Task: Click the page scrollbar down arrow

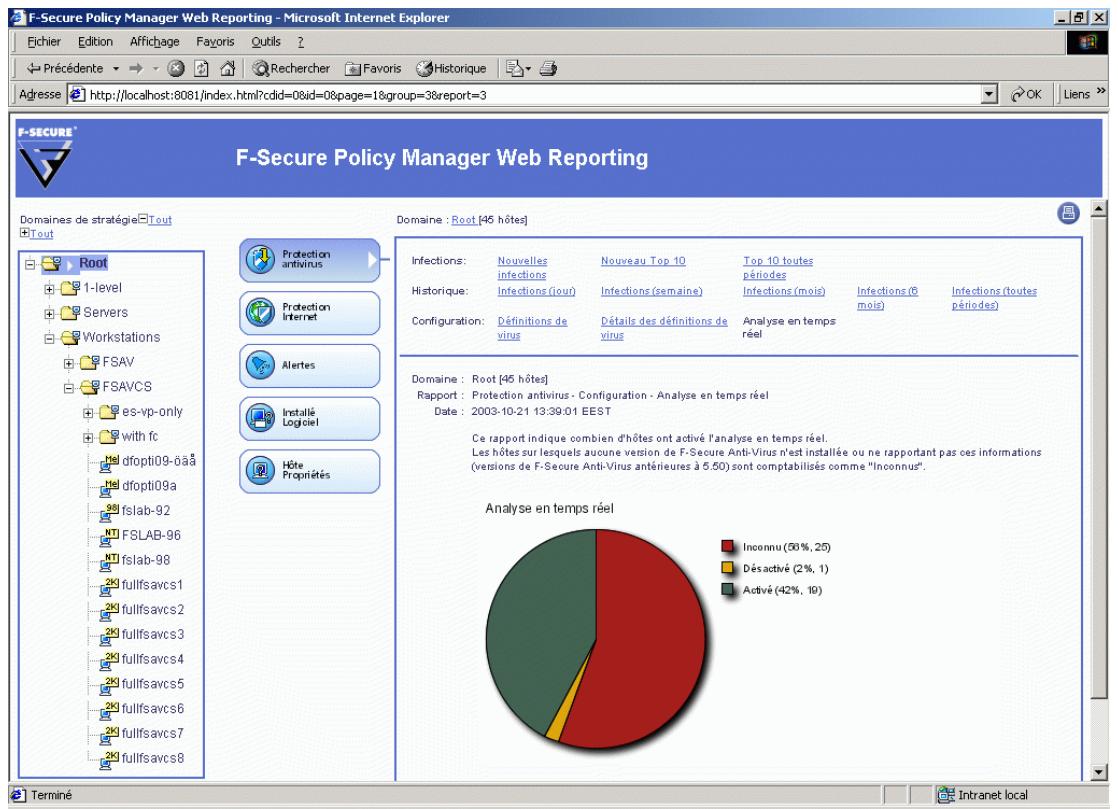Action: [1099, 772]
